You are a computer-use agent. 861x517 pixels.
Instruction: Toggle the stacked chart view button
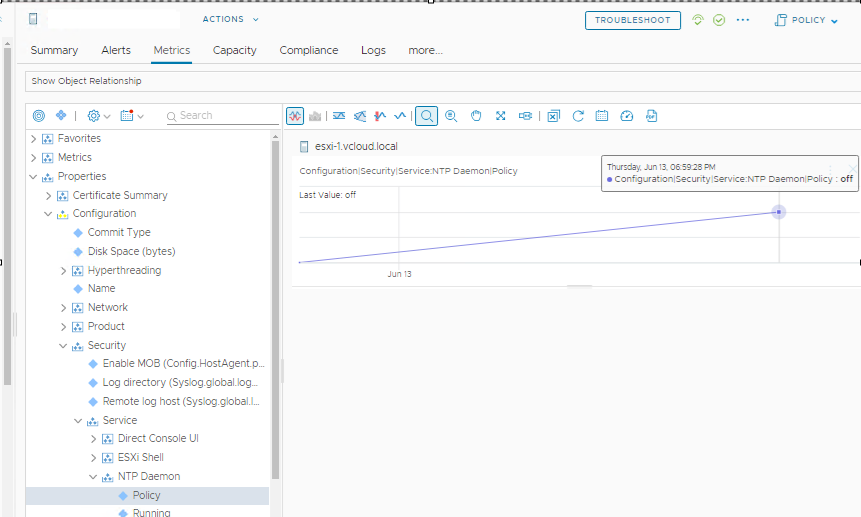(315, 116)
